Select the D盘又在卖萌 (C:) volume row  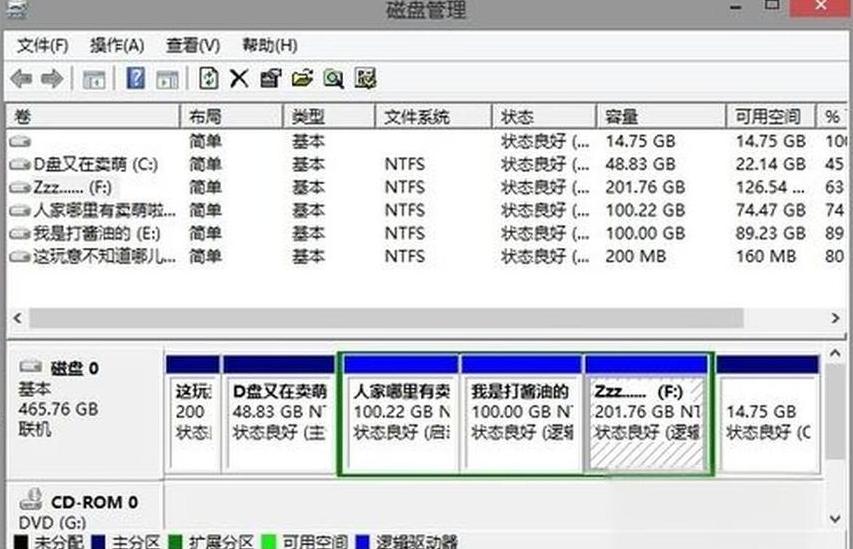click(x=427, y=164)
